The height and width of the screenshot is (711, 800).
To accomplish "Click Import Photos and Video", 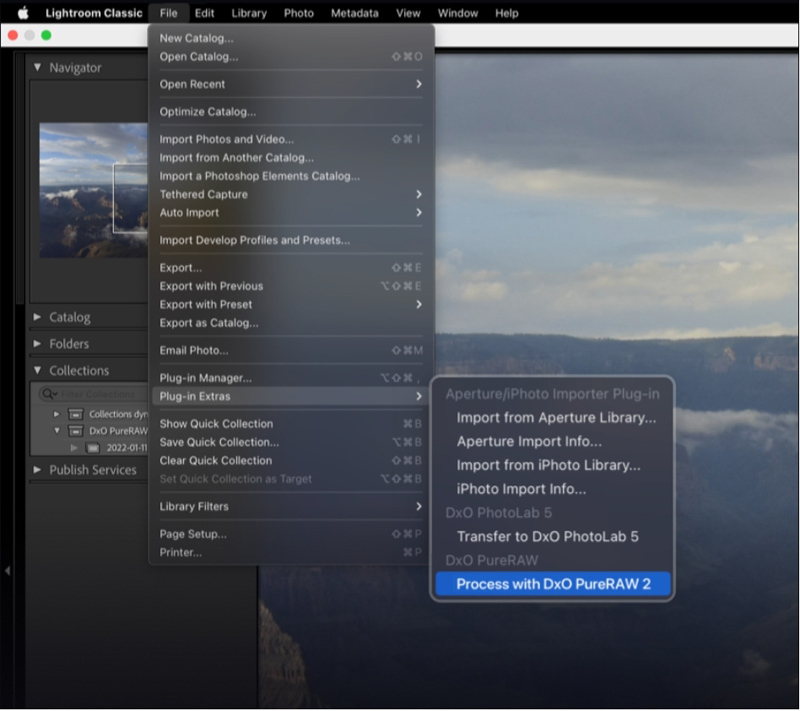I will click(x=227, y=139).
